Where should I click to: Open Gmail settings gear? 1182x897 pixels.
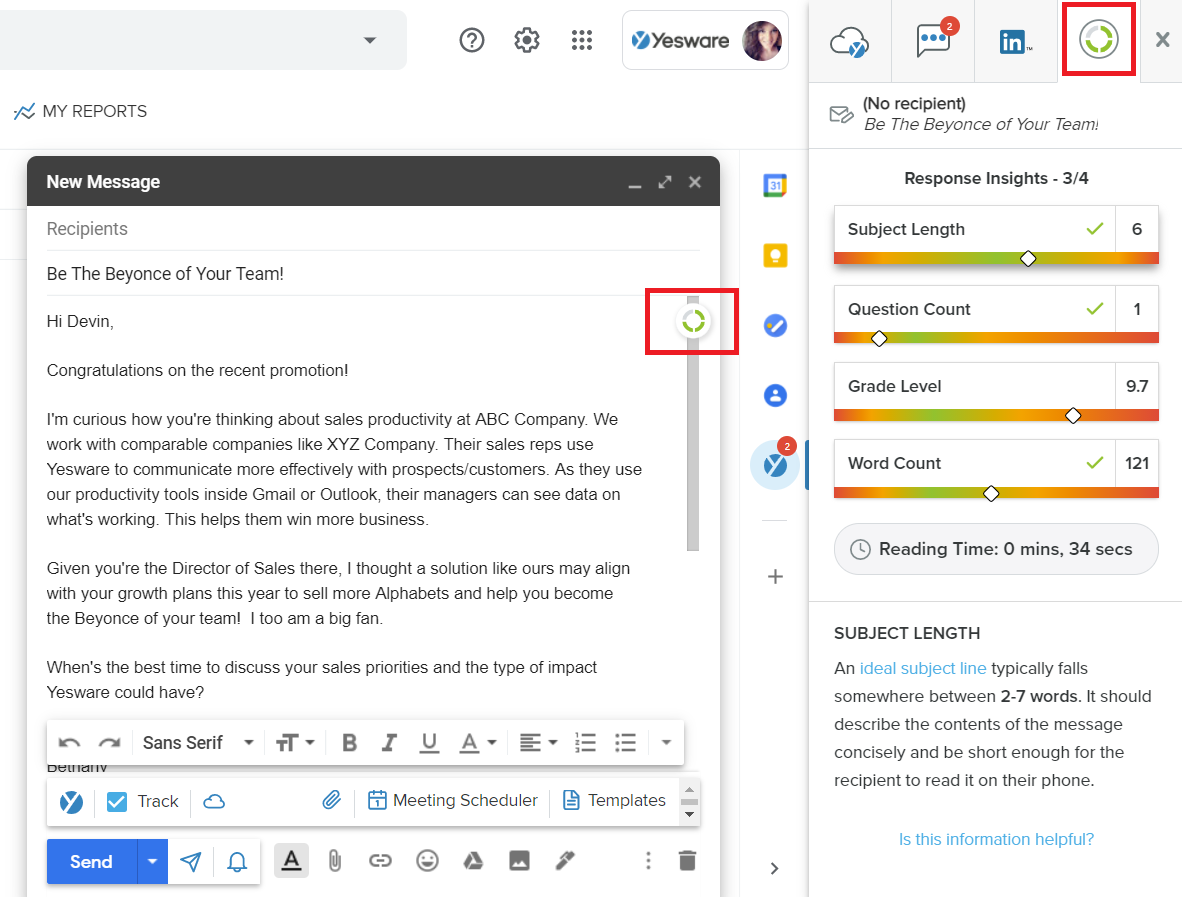point(527,40)
